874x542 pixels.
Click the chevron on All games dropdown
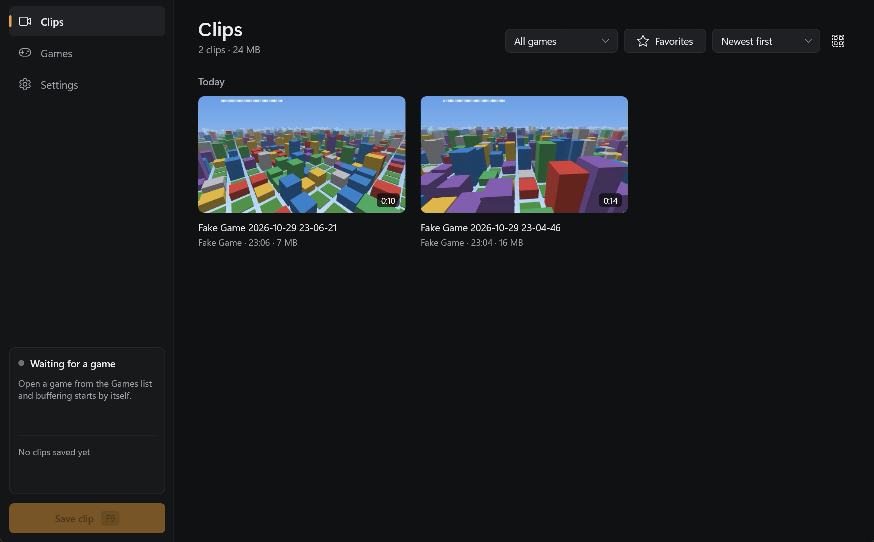pos(605,41)
